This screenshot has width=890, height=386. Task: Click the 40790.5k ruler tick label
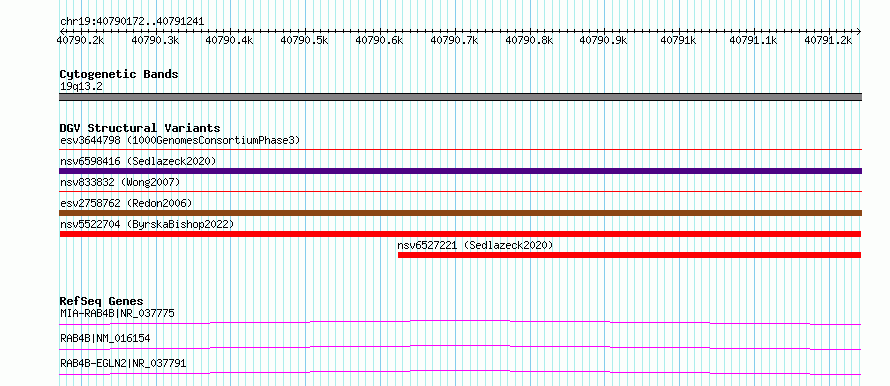click(304, 40)
